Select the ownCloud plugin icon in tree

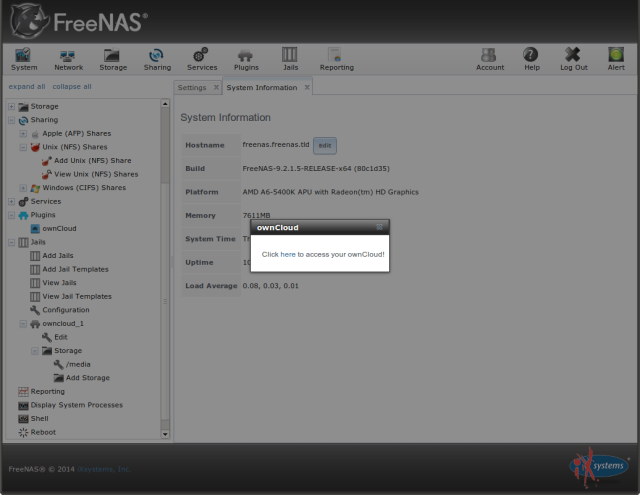36,229
